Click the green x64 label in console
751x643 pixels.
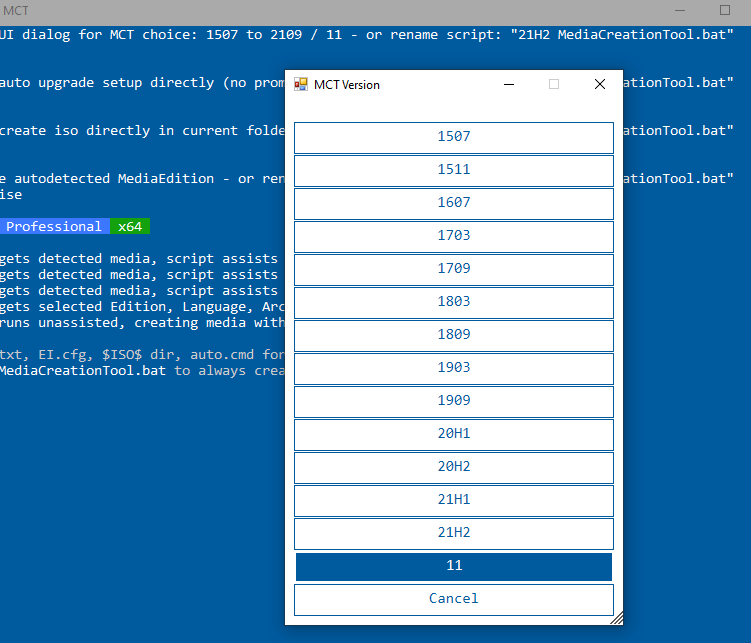[x=130, y=226]
